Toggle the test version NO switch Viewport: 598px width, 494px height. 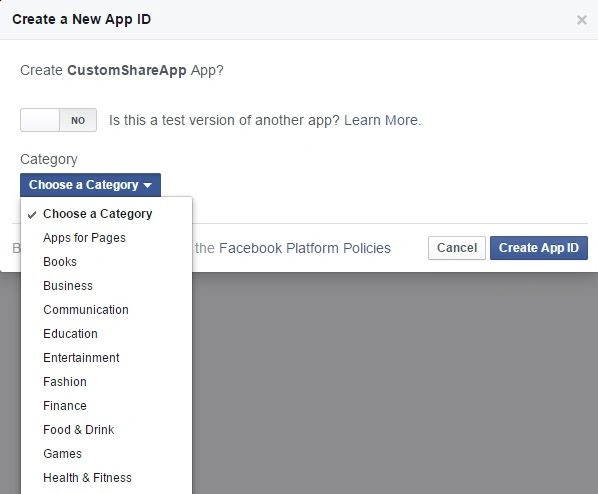click(x=58, y=120)
